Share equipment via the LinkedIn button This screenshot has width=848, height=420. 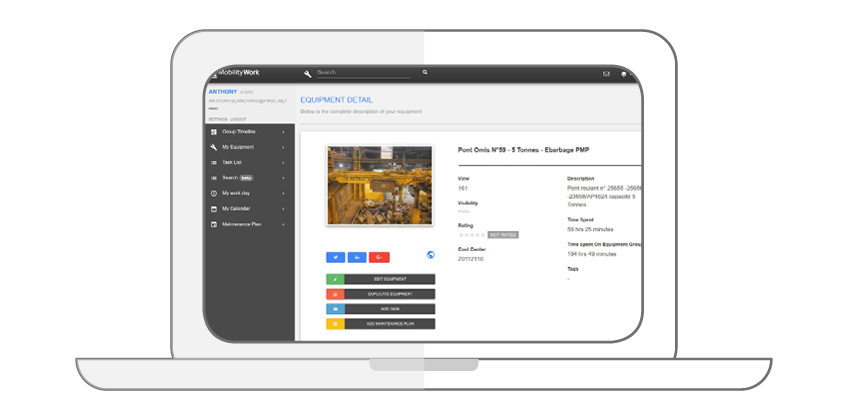pos(358,257)
